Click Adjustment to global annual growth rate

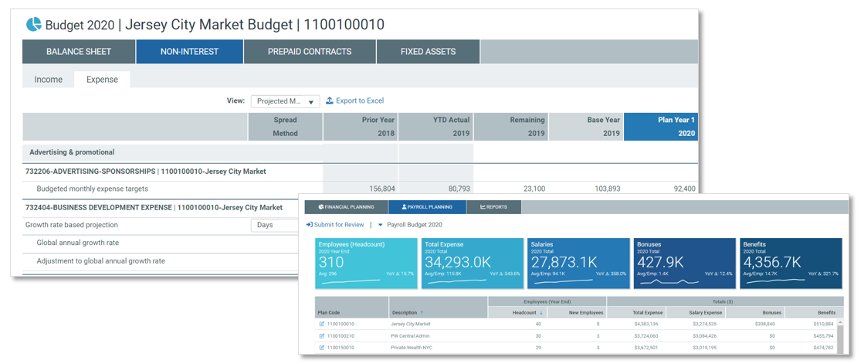click(x=101, y=260)
